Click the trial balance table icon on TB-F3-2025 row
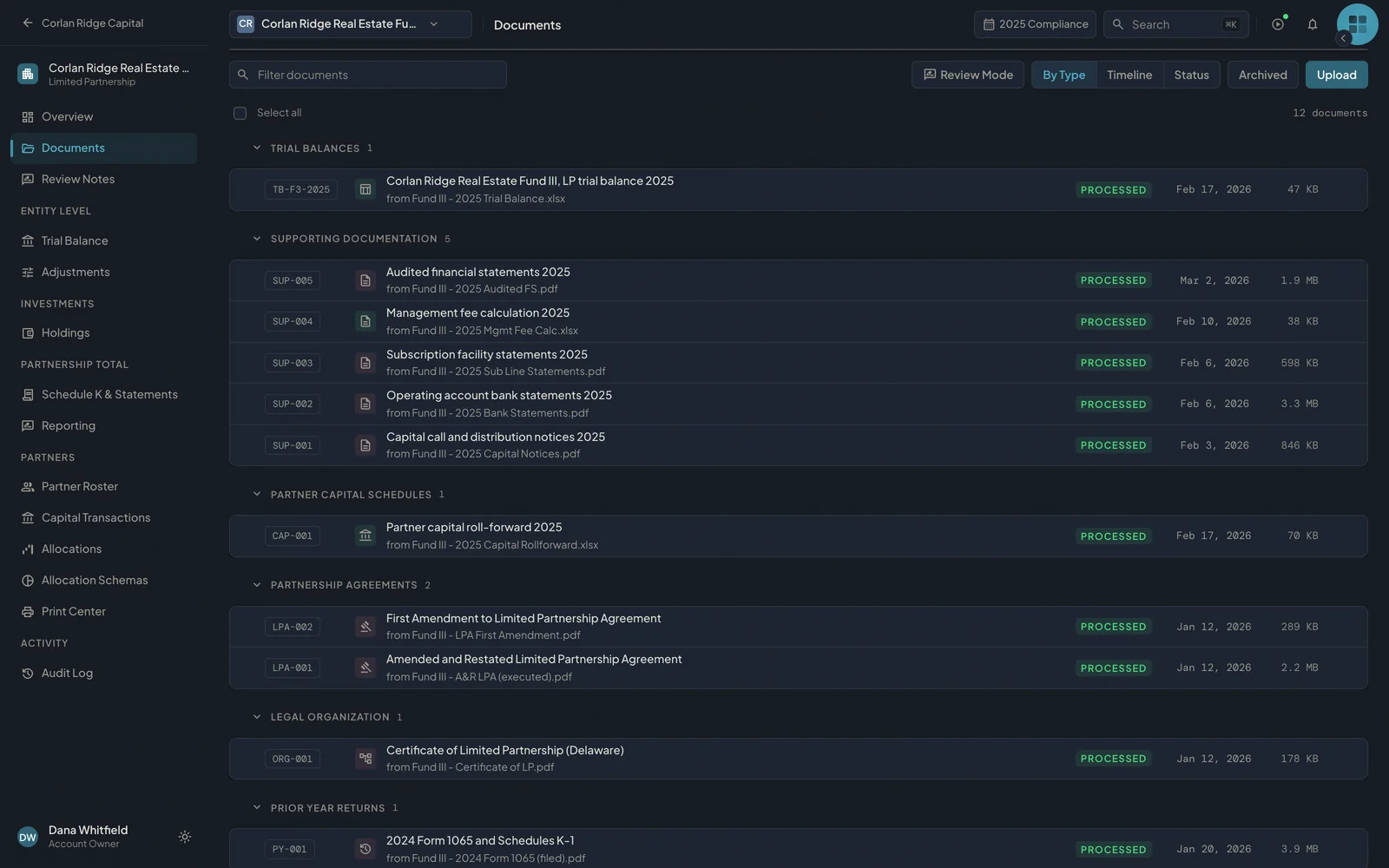Image resolution: width=1389 pixels, height=868 pixels. tap(365, 189)
